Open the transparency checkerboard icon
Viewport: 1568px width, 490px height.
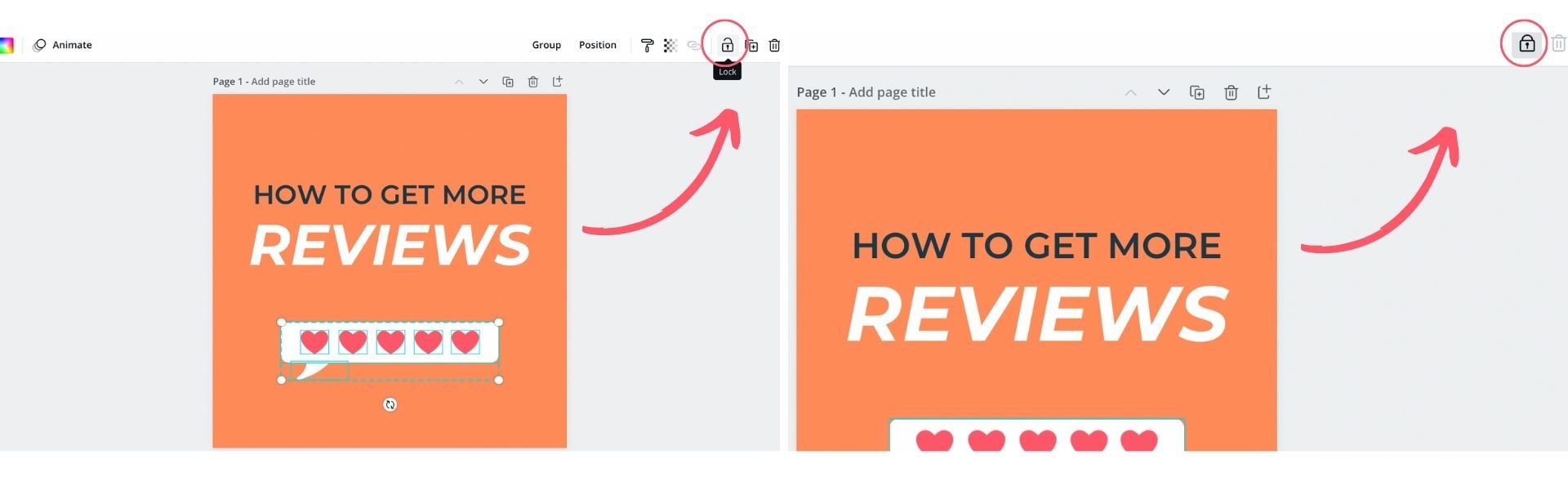[670, 46]
